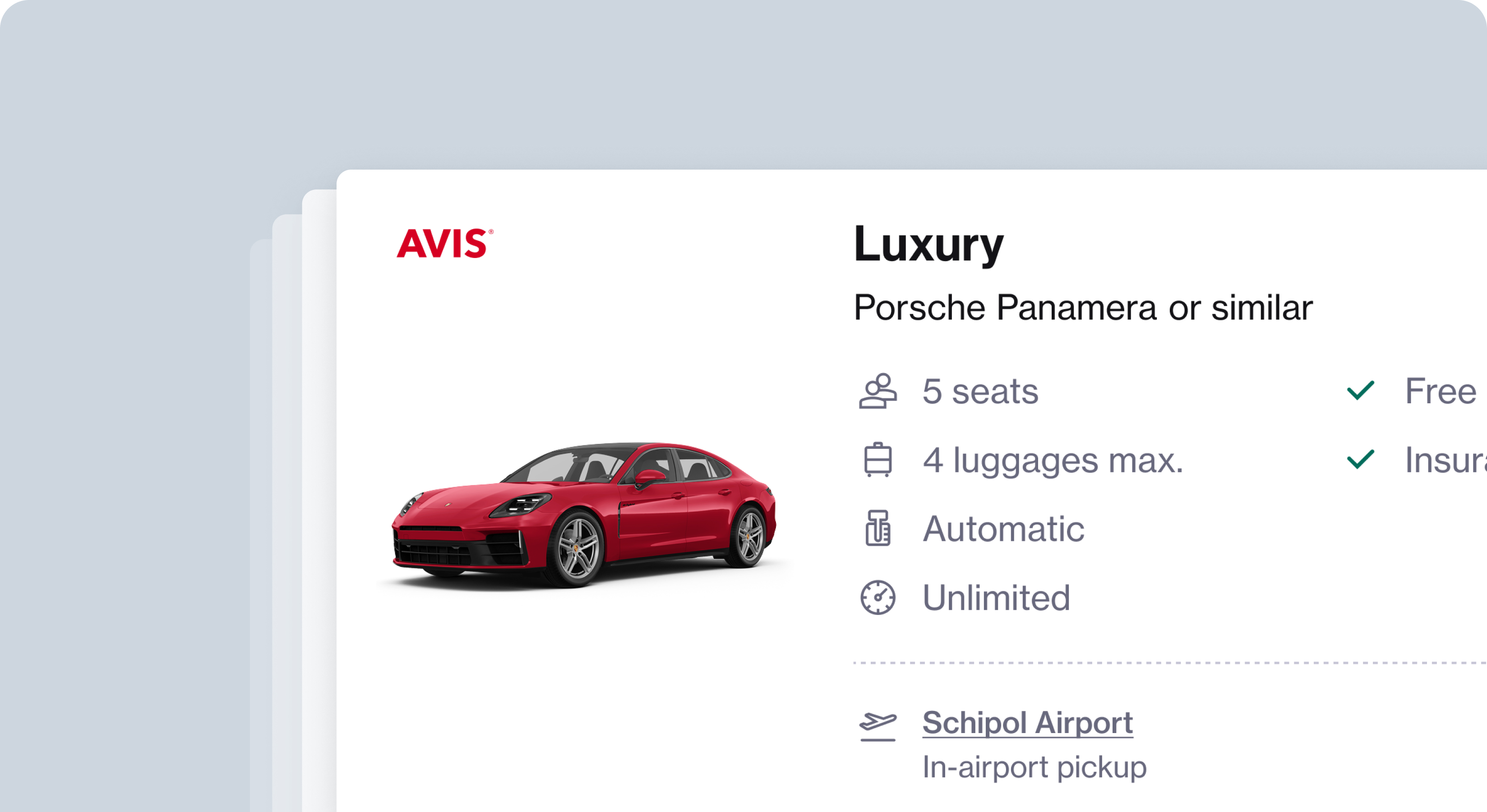Click the luggage suitcase icon
Screen dimensions: 1487x812
(x=877, y=459)
